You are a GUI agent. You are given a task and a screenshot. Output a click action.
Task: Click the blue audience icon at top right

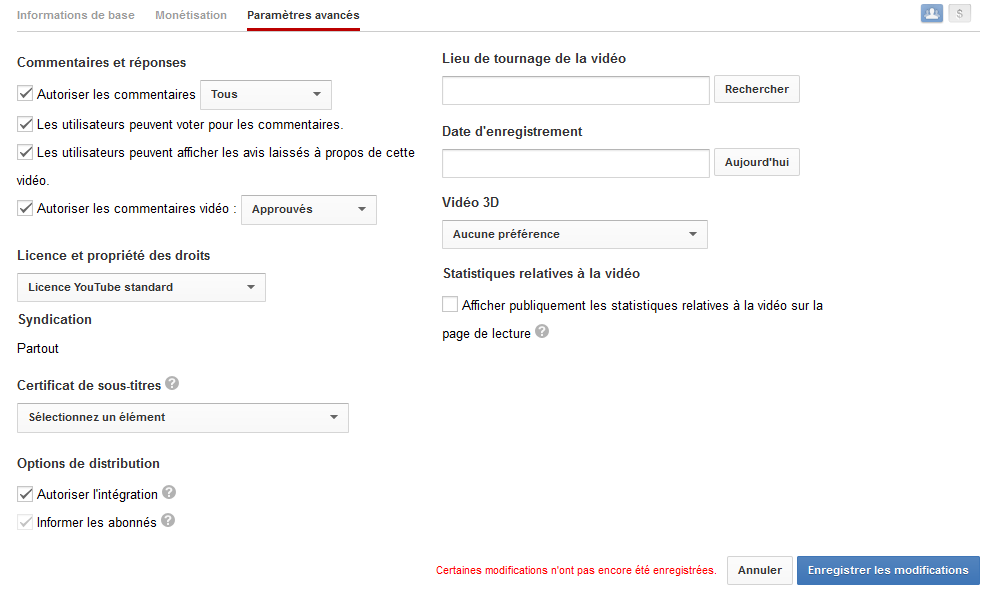[931, 13]
